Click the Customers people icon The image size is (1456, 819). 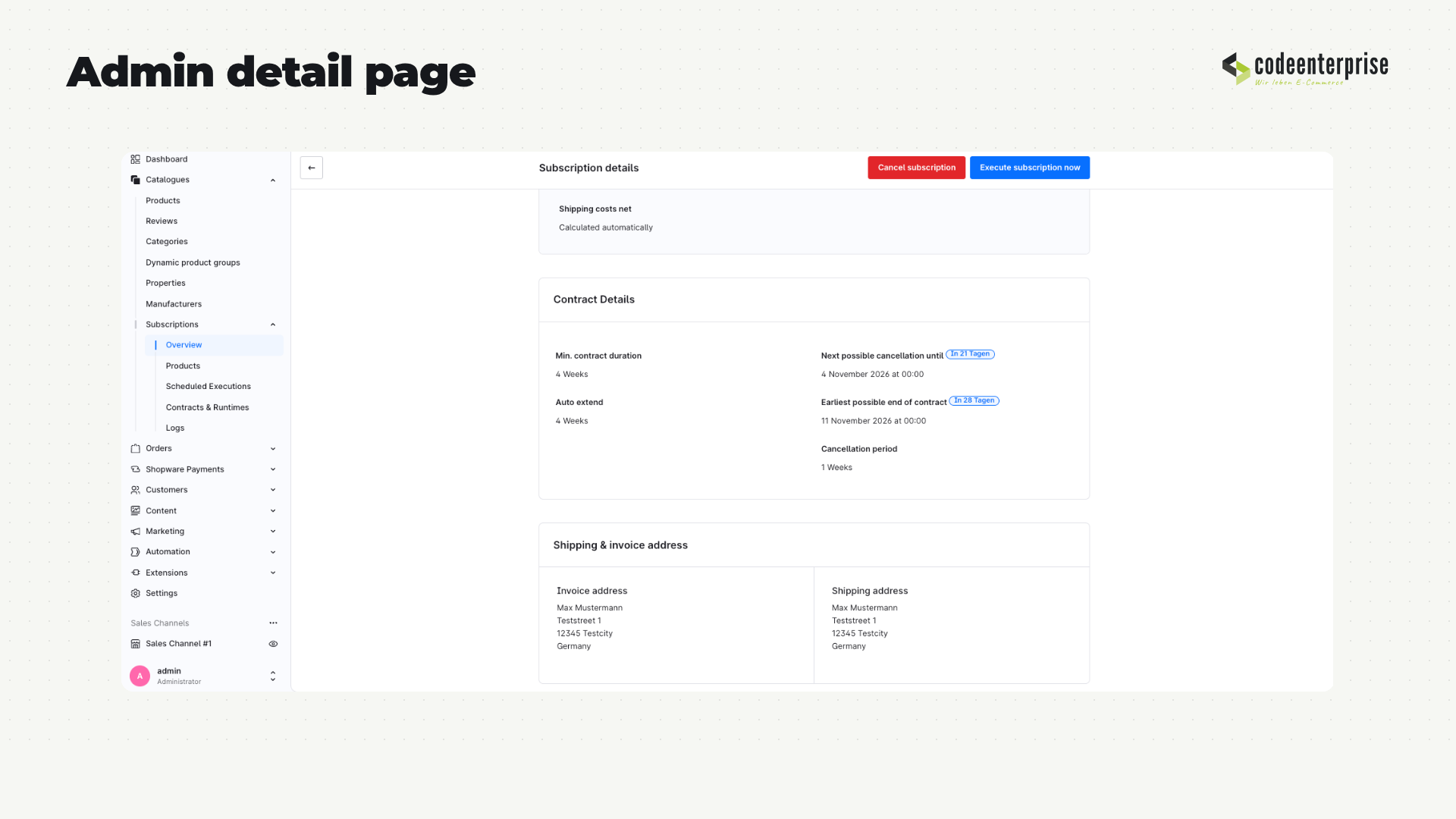pyautogui.click(x=135, y=490)
